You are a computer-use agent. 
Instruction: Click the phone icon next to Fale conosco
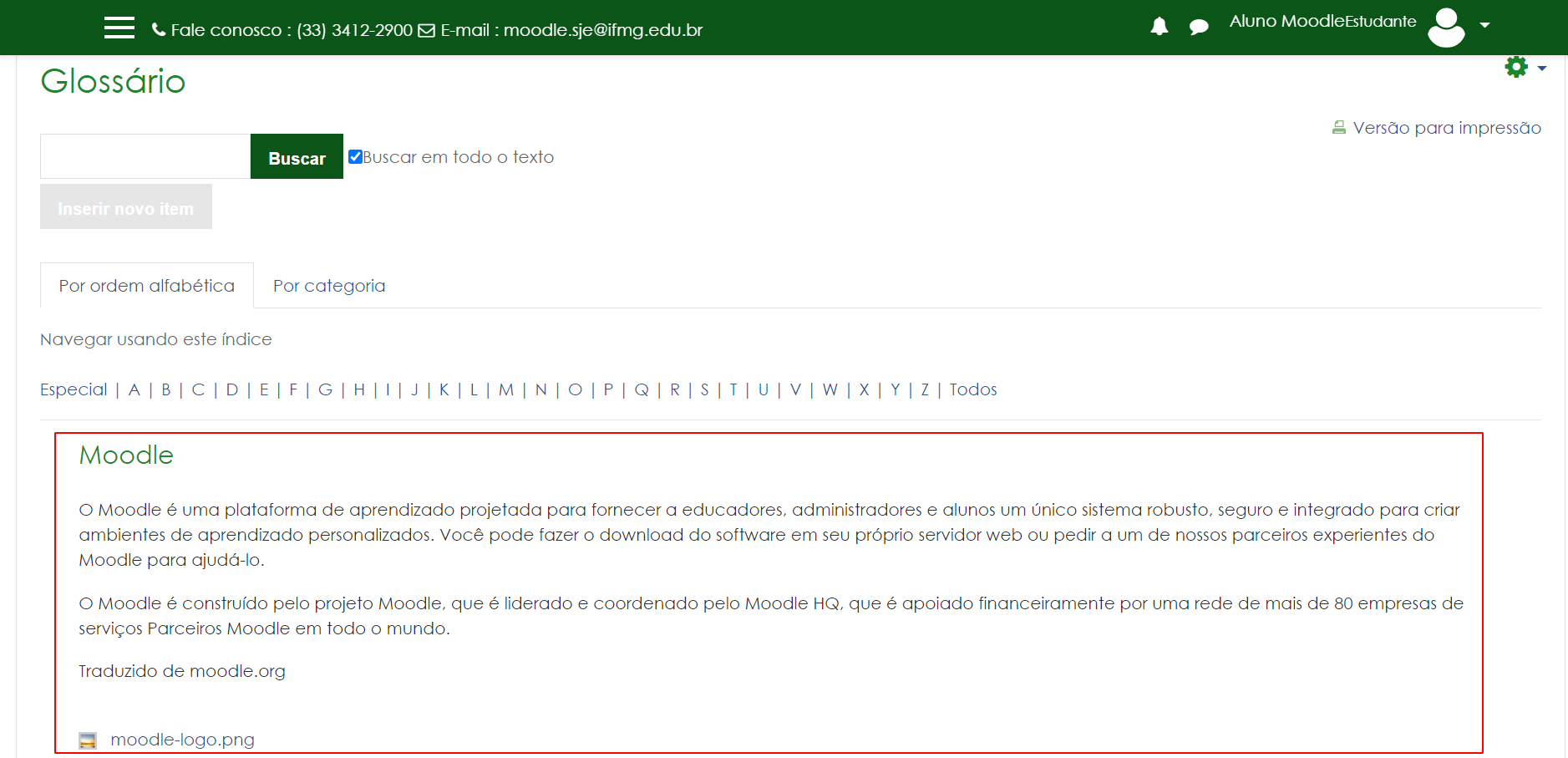159,28
